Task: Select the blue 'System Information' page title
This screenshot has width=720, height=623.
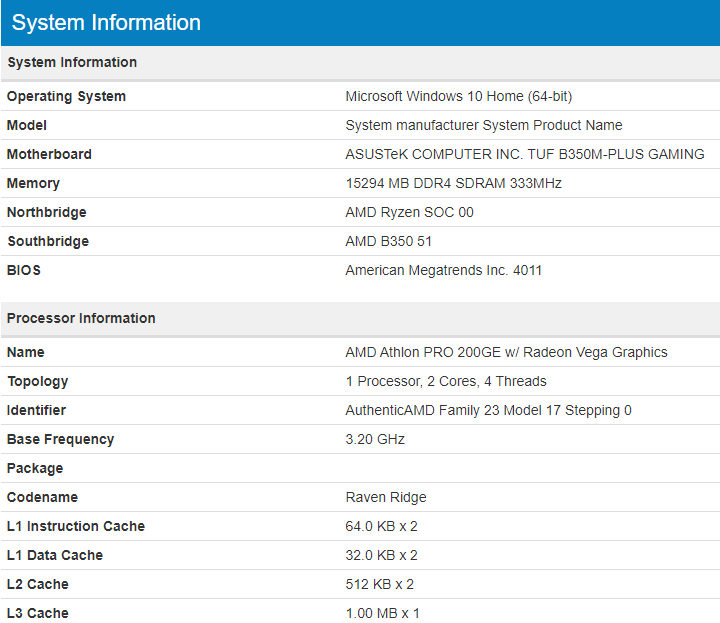Action: coord(106,22)
